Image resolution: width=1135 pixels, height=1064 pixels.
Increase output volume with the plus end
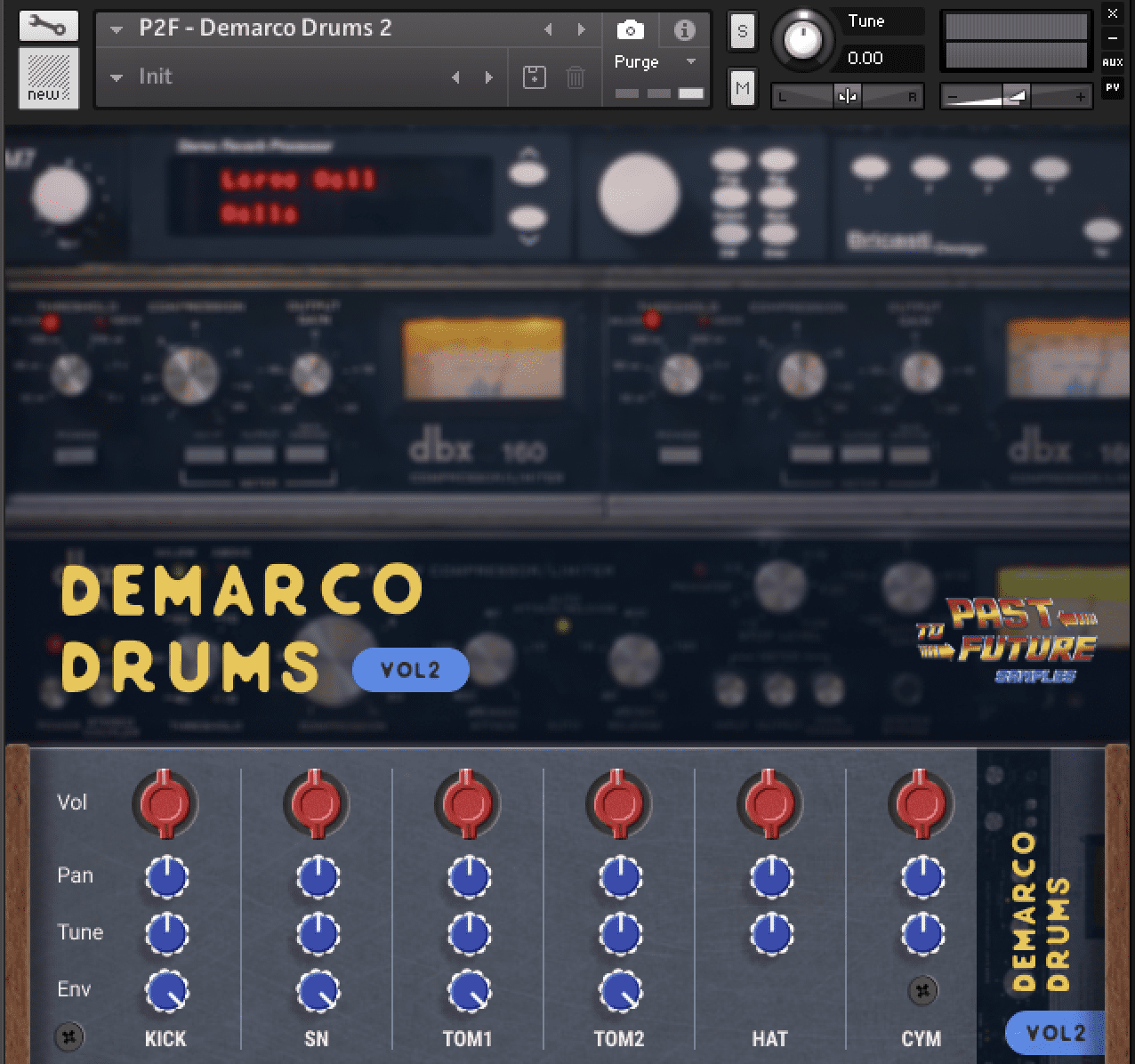tap(1080, 96)
